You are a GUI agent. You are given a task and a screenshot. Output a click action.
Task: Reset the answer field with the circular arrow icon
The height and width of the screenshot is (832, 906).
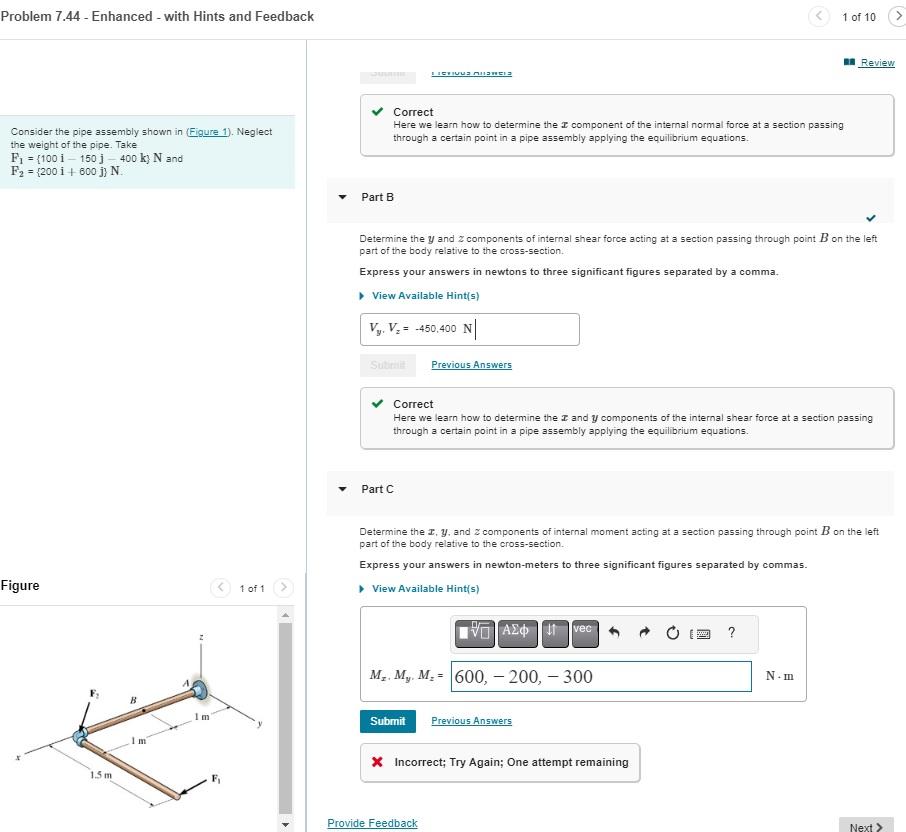pyautogui.click(x=672, y=631)
